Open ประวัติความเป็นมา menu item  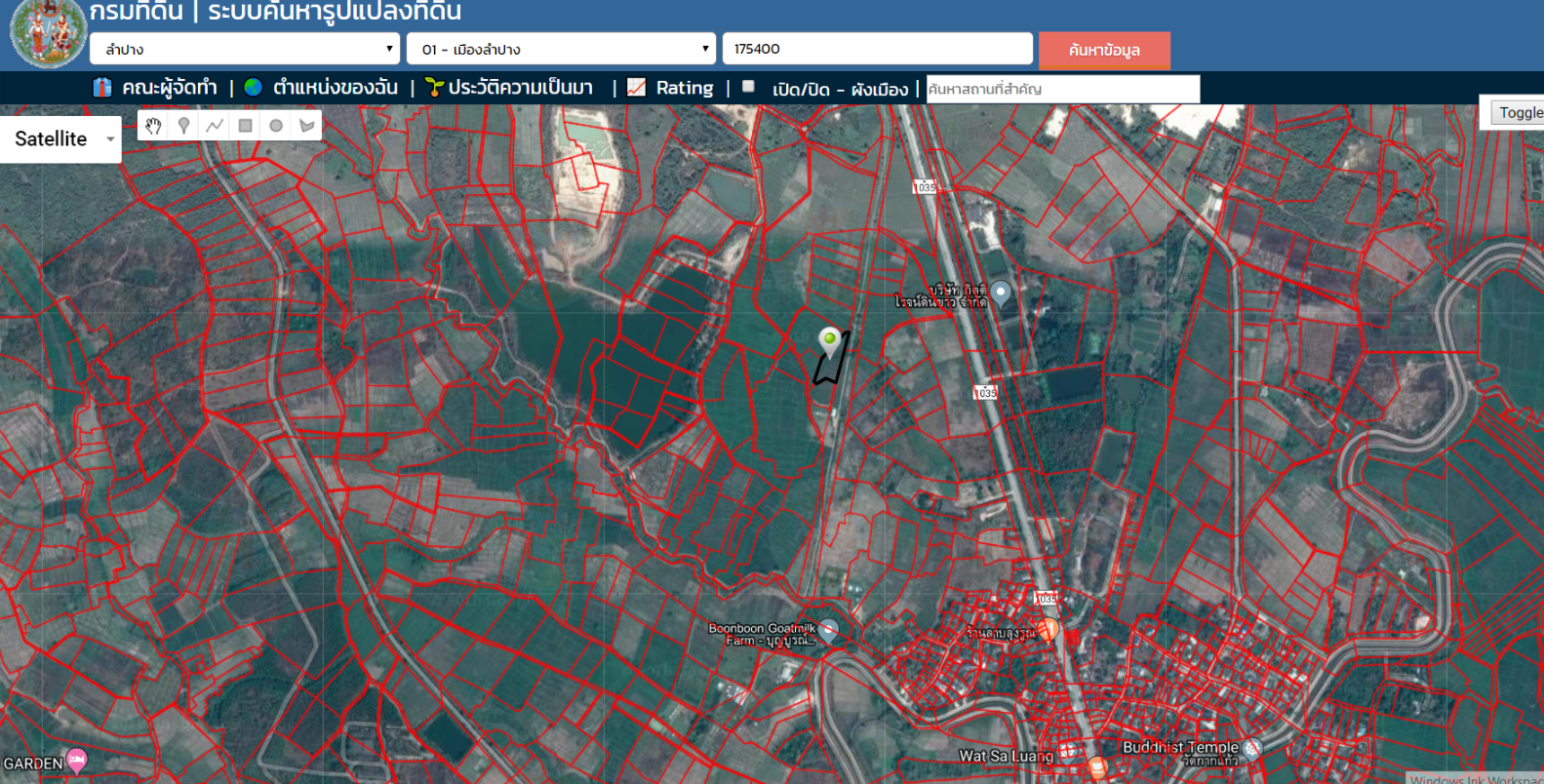(x=521, y=88)
